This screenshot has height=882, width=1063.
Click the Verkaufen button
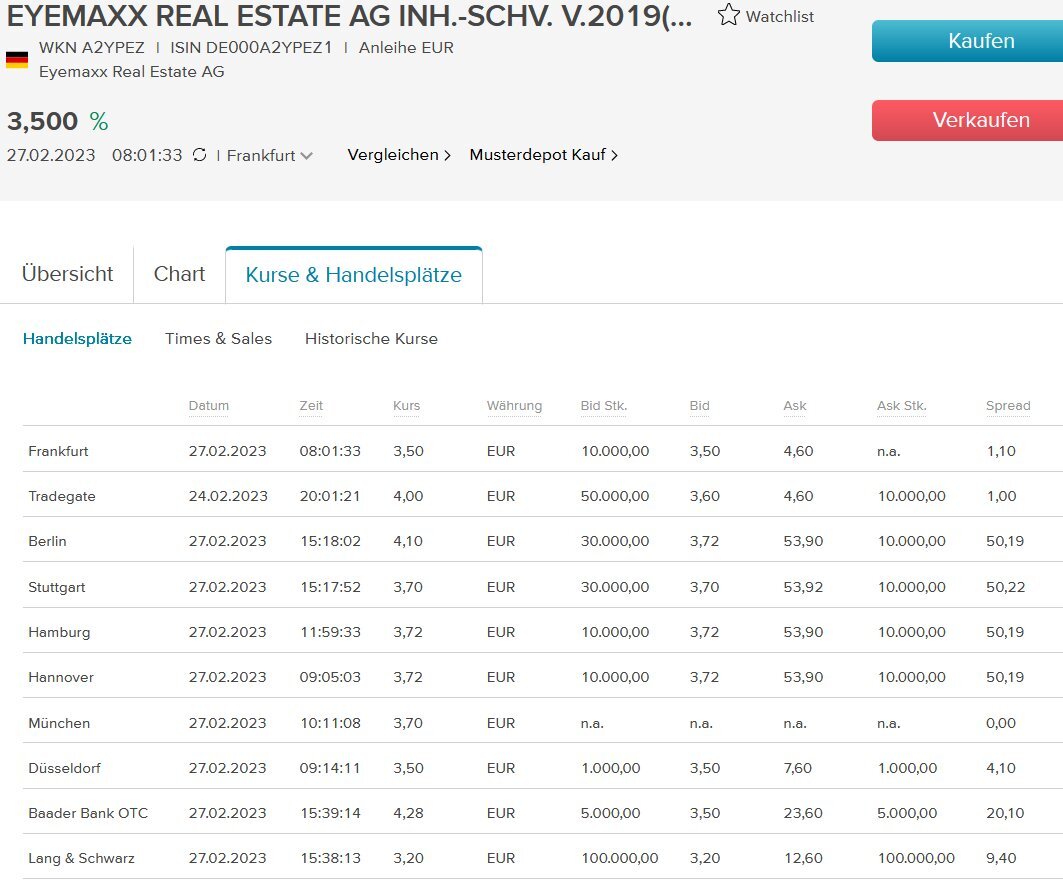(967, 120)
